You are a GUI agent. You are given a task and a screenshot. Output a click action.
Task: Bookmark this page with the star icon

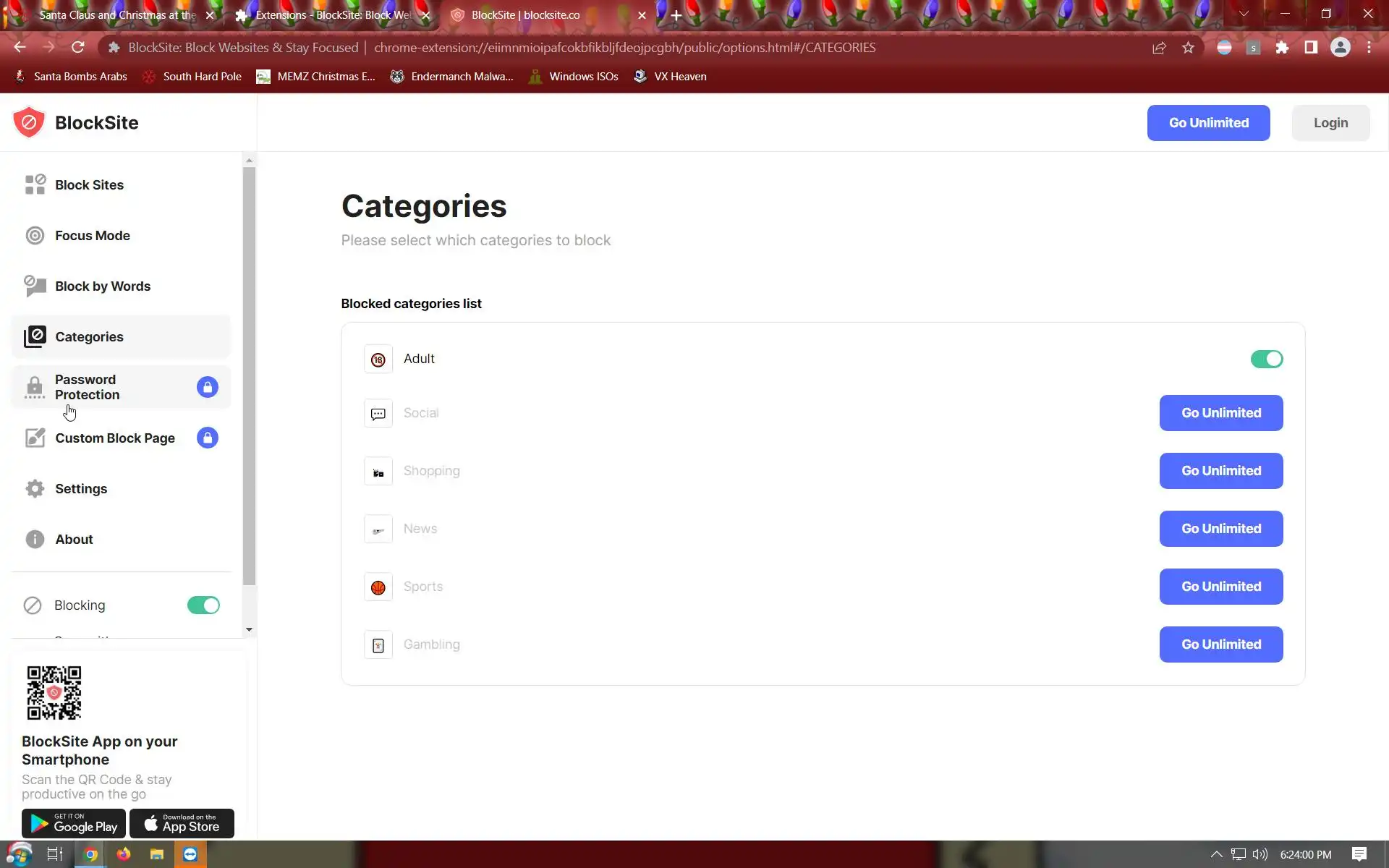click(x=1188, y=48)
